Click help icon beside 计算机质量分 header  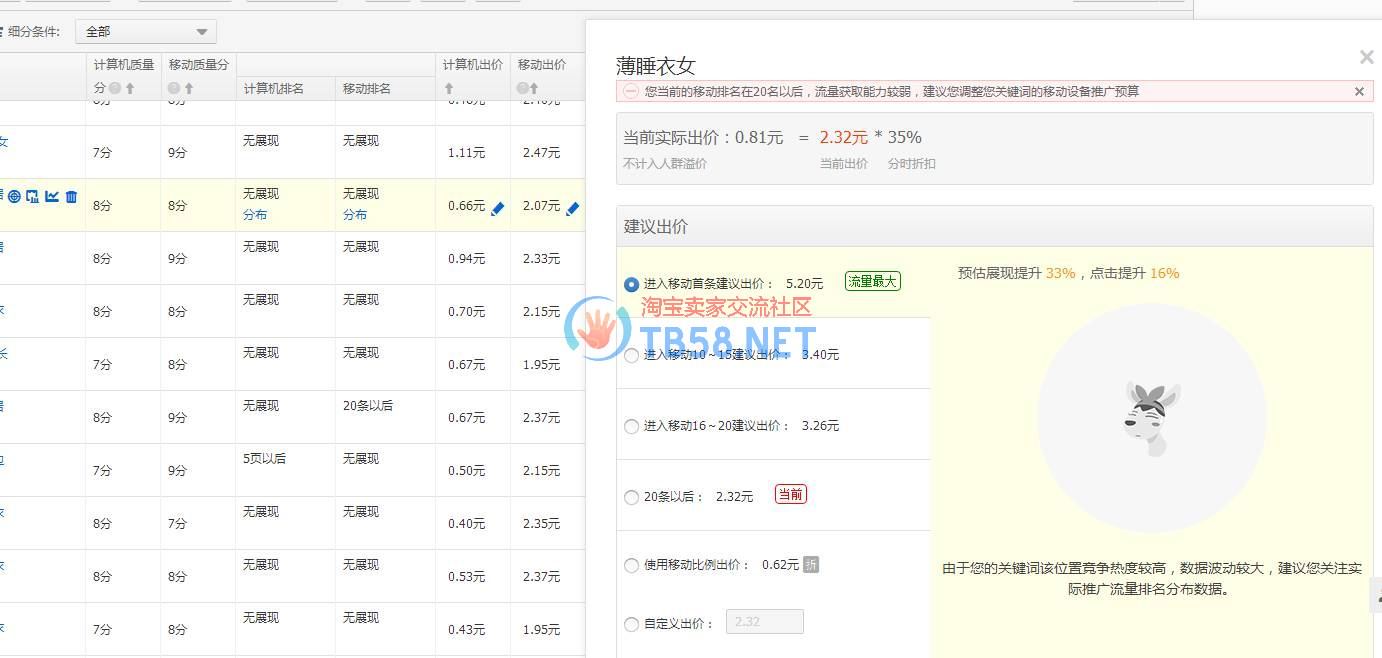[x=115, y=89]
